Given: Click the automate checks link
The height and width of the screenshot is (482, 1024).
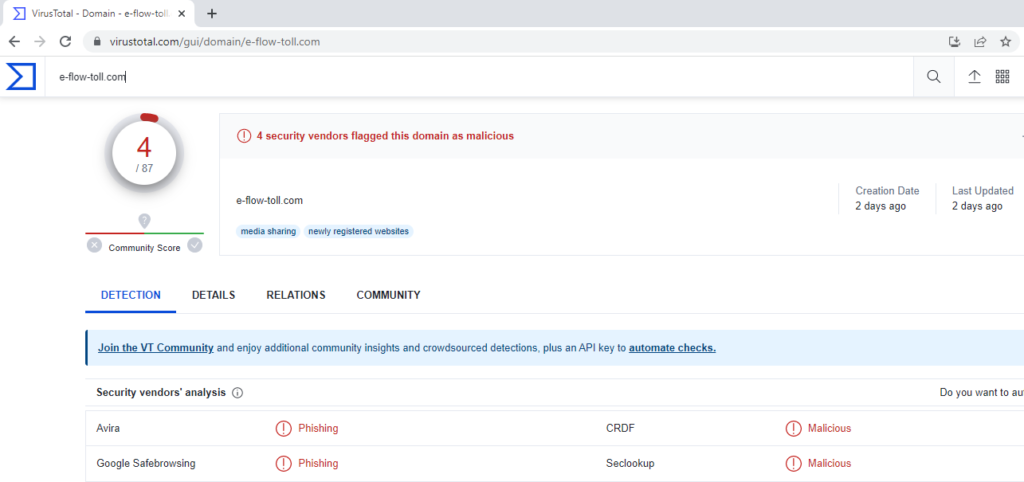Looking at the screenshot, I should [672, 348].
